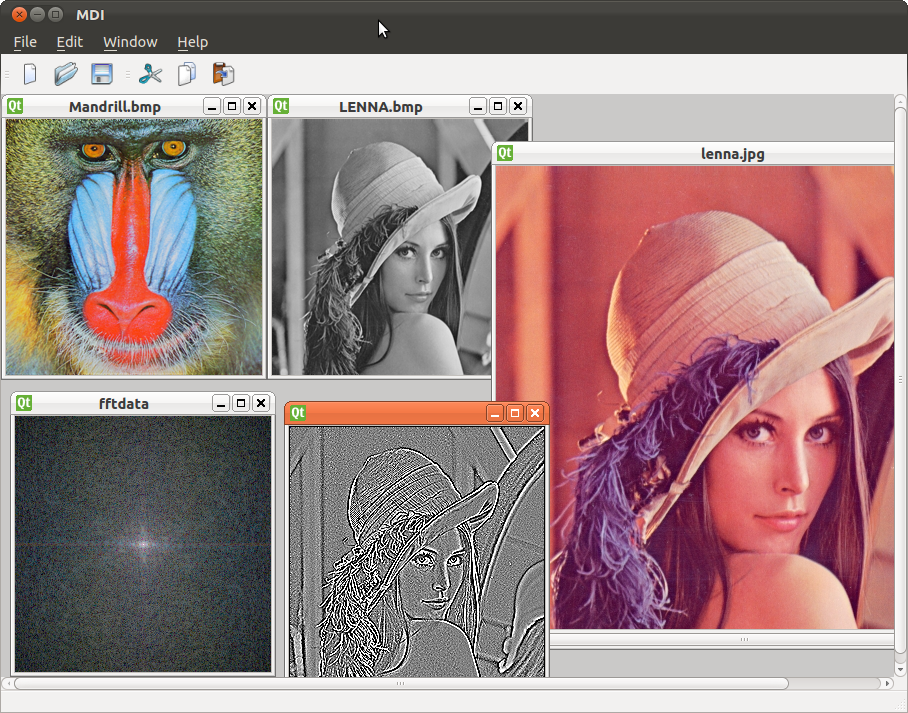Close the LENNA.bmp subwindow
908x713 pixels.
518,107
